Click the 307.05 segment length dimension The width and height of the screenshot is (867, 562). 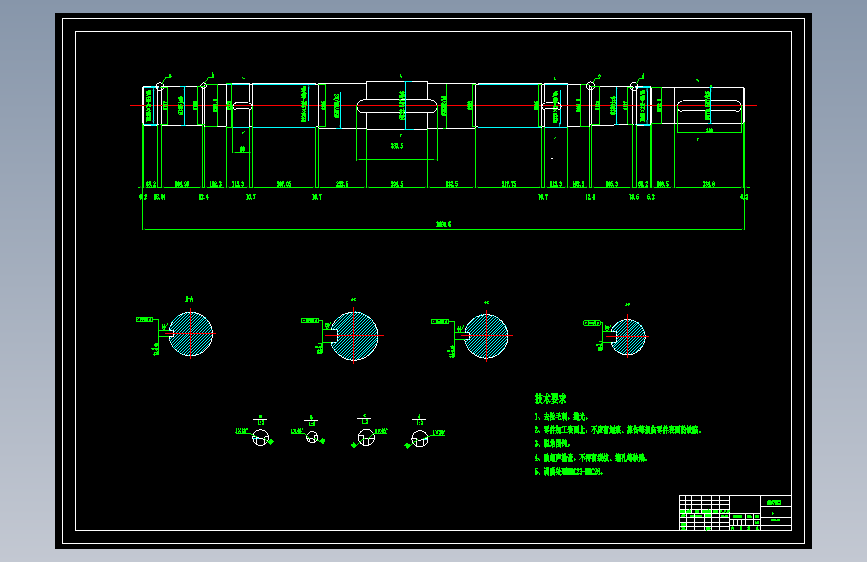[x=284, y=184]
